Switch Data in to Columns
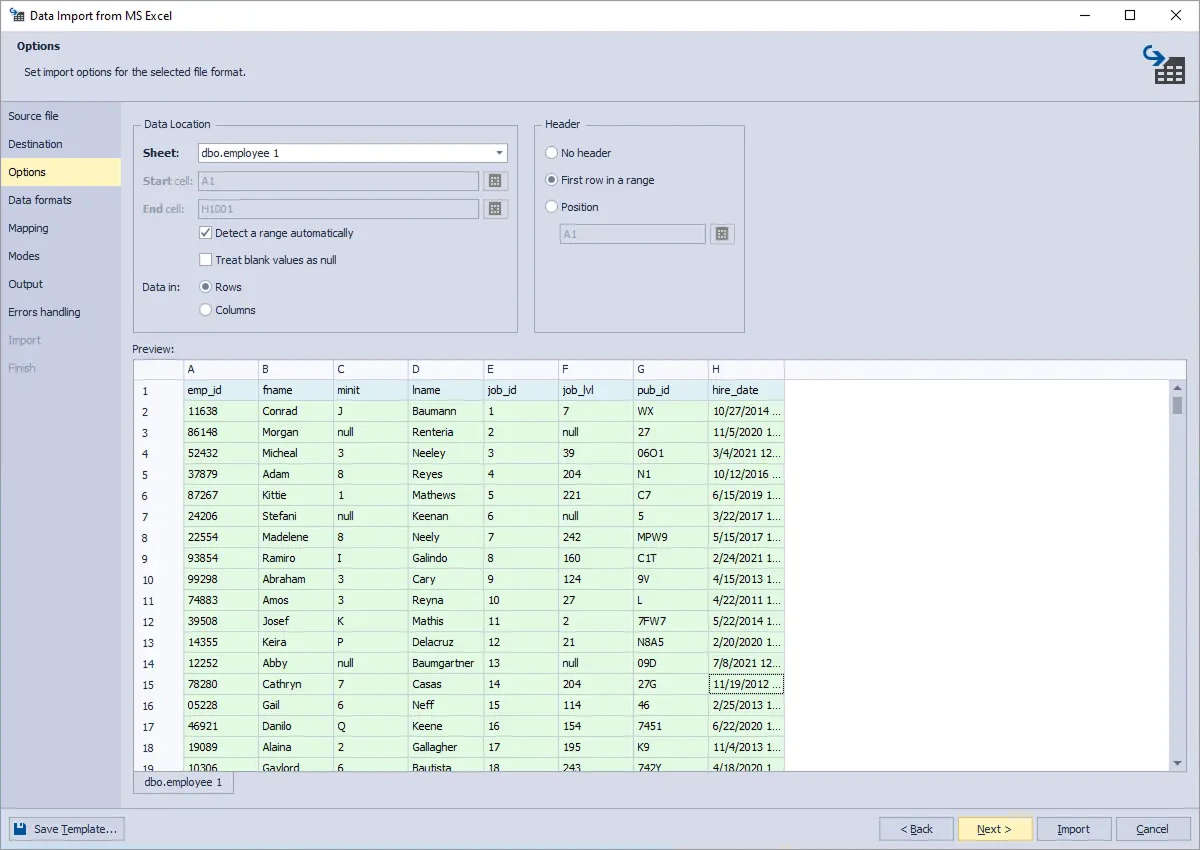The image size is (1200, 850). (204, 310)
